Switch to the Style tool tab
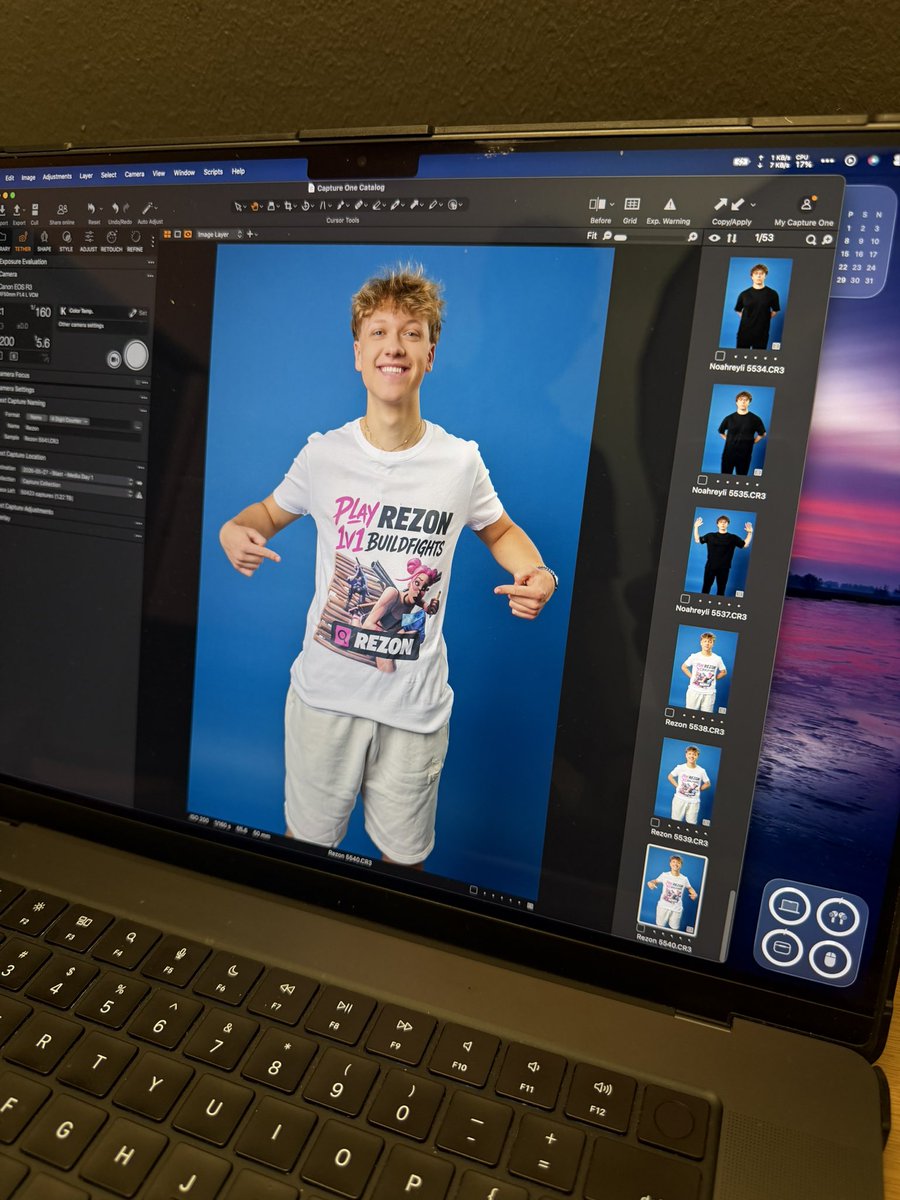 (66, 241)
